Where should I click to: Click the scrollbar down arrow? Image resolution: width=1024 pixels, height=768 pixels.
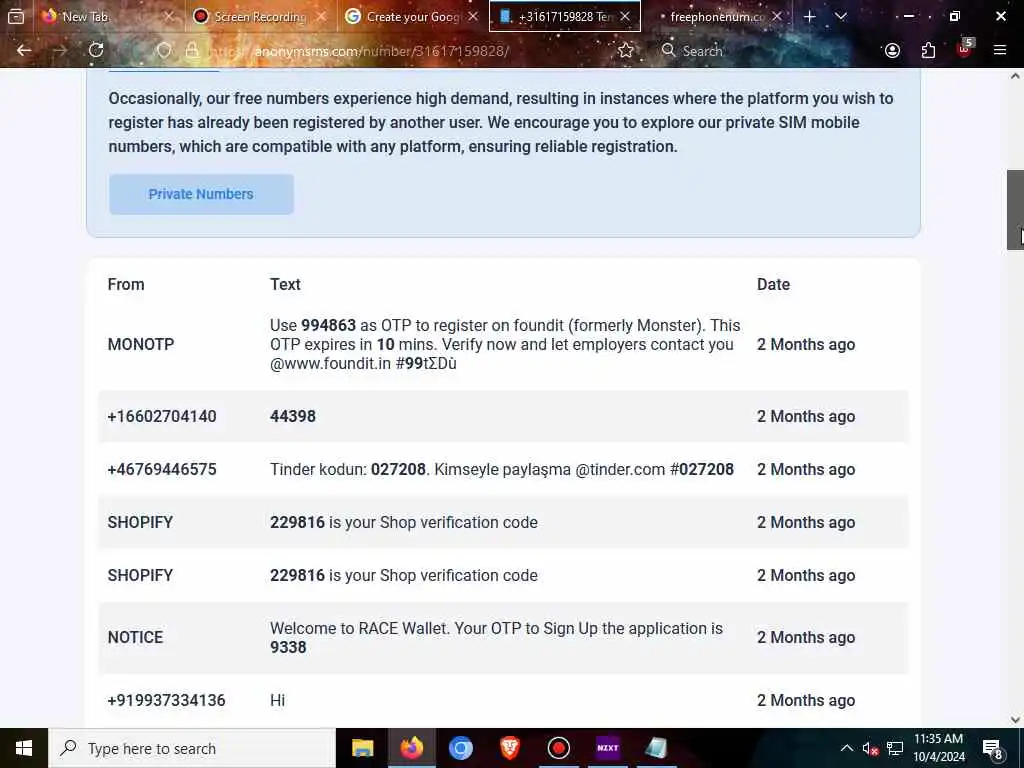(1015, 720)
